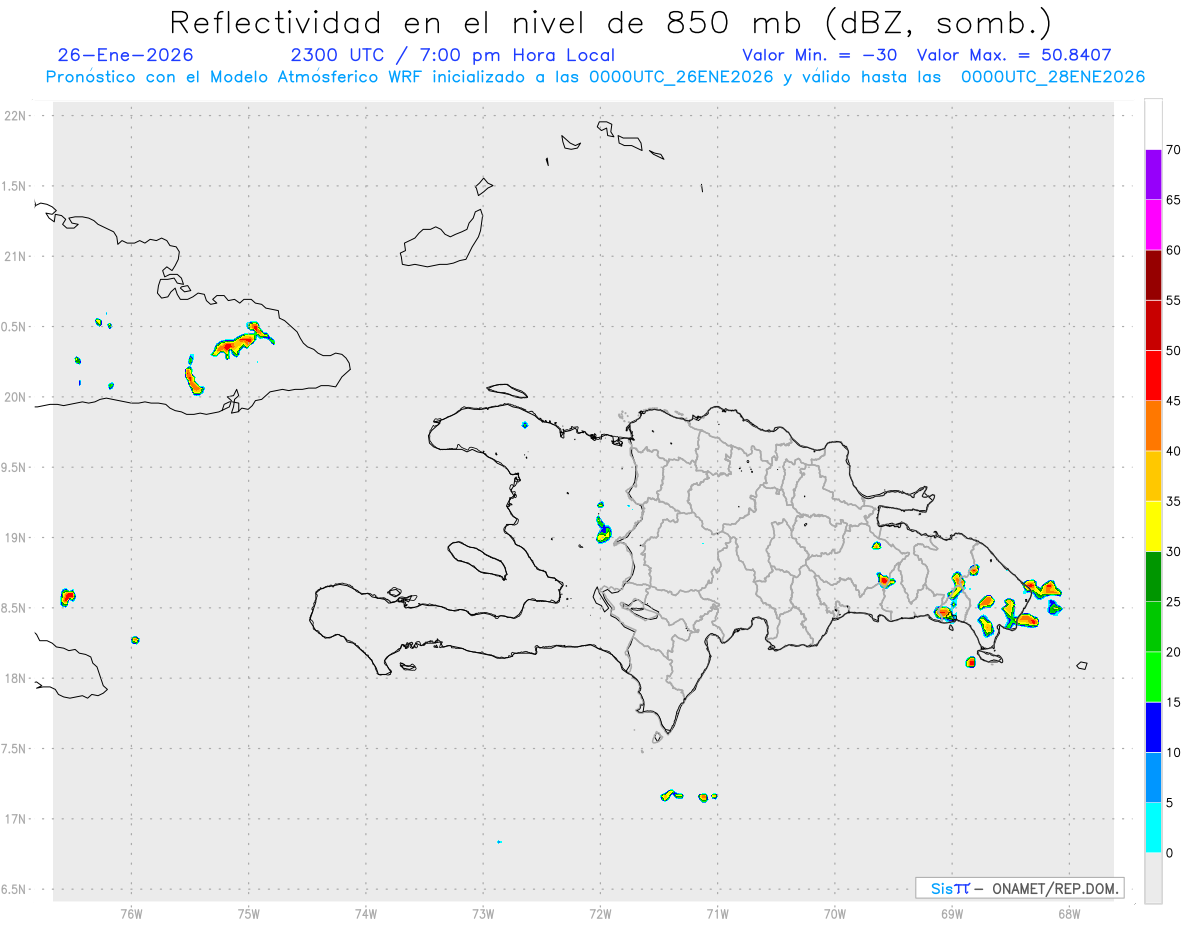Viewport: 1200px width, 927px height.
Task: Click the longitude axis label '74W'
Action: 366,913
